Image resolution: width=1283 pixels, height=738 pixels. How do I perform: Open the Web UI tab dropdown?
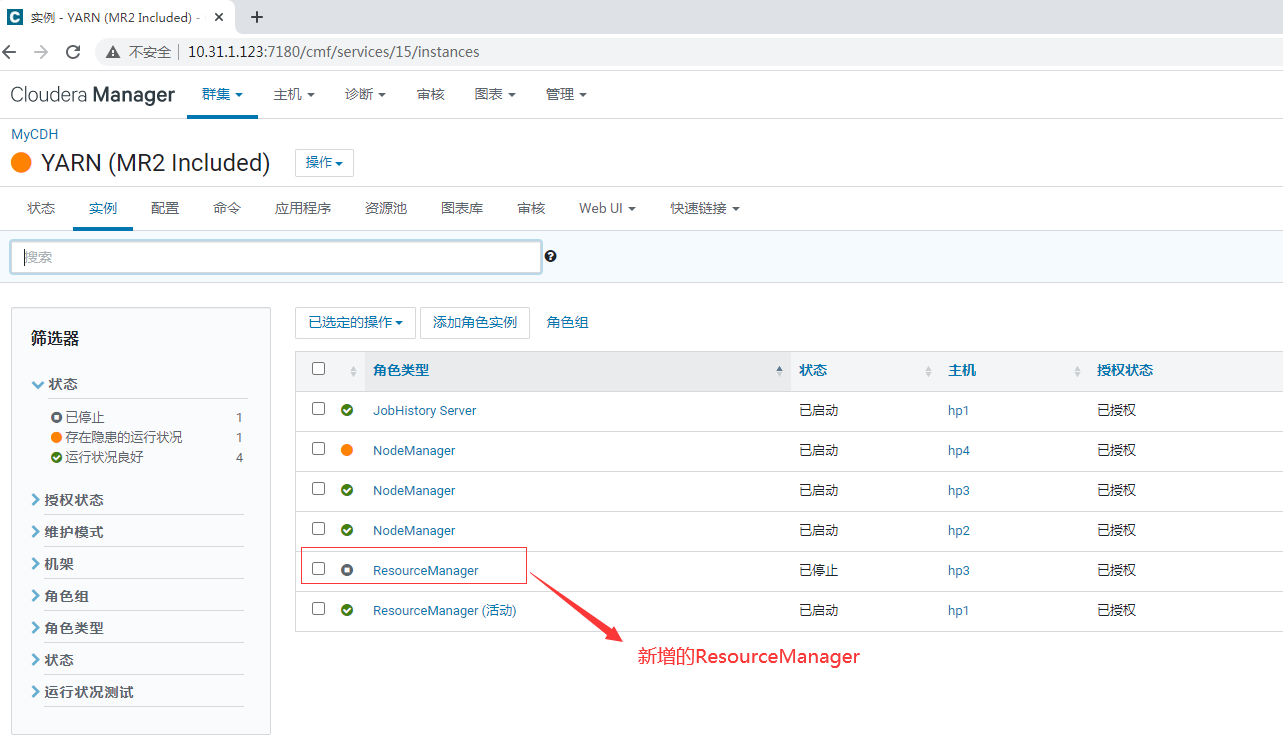[x=607, y=208]
